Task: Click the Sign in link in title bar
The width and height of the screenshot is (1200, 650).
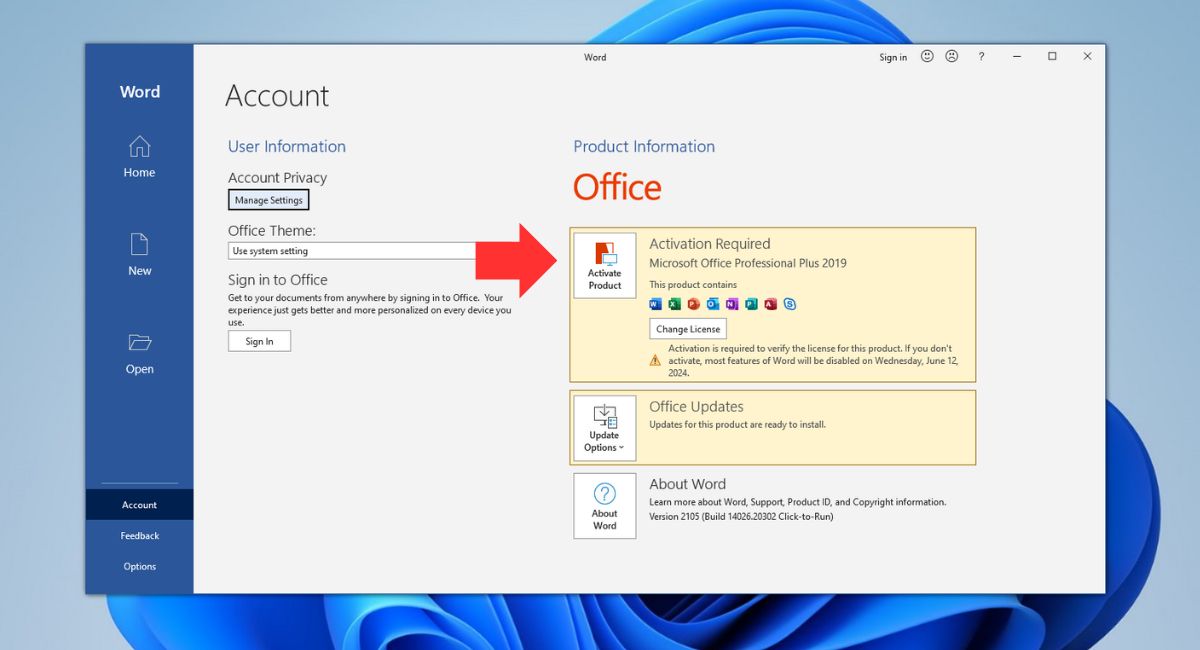Action: pyautogui.click(x=893, y=57)
